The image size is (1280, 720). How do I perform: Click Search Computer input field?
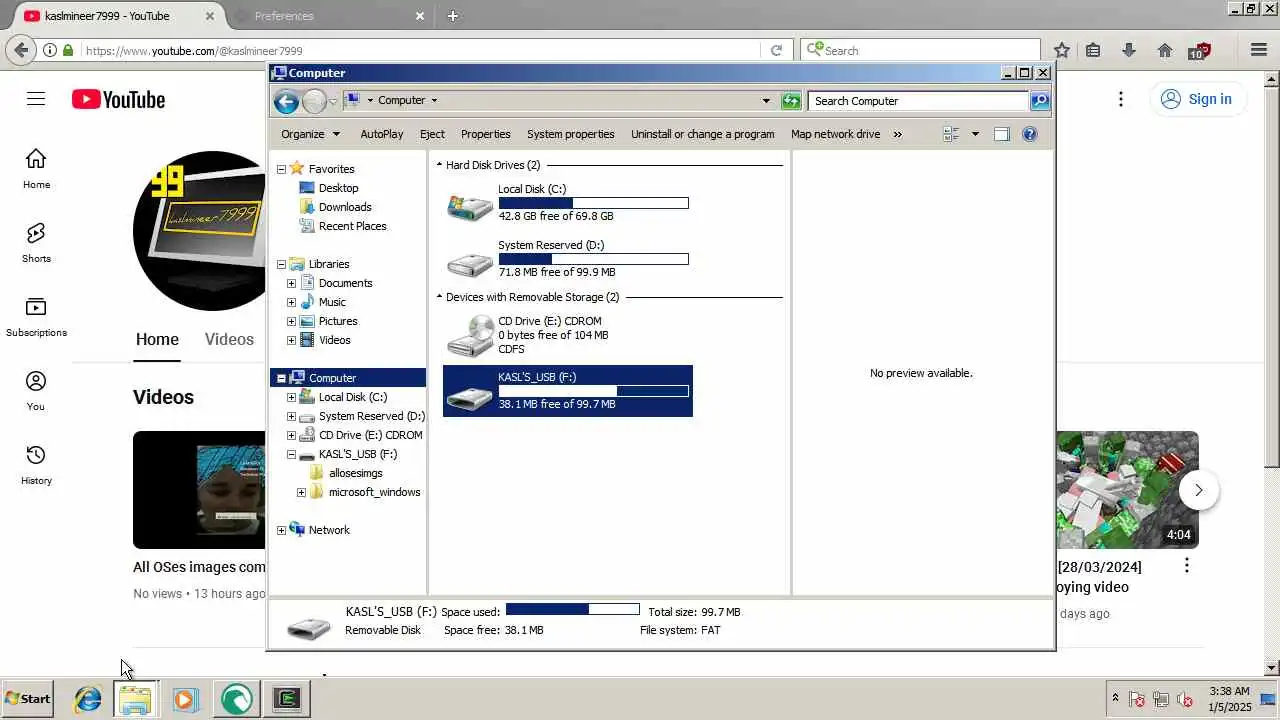[919, 101]
